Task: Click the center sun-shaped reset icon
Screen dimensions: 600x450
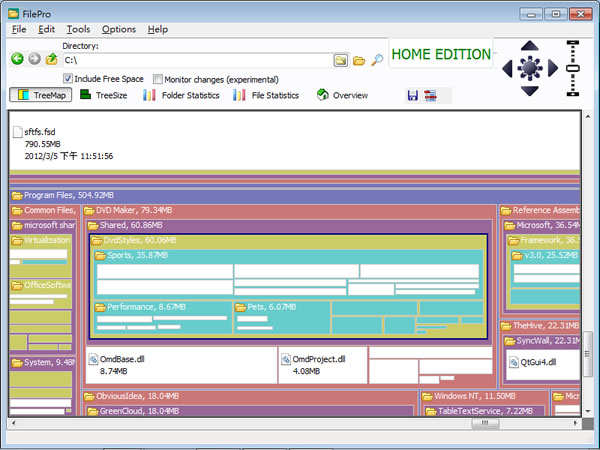Action: (530, 68)
